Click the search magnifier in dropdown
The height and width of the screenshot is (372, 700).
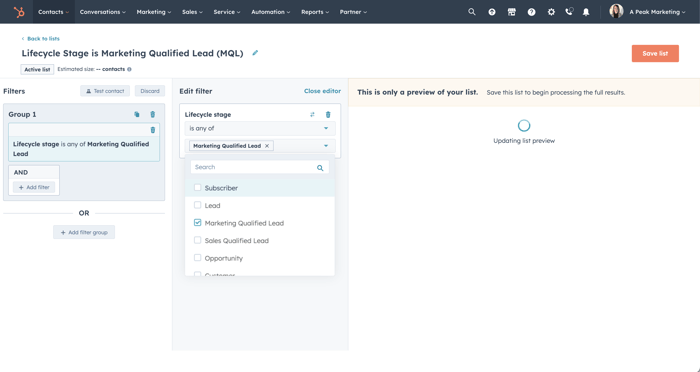[x=320, y=168]
